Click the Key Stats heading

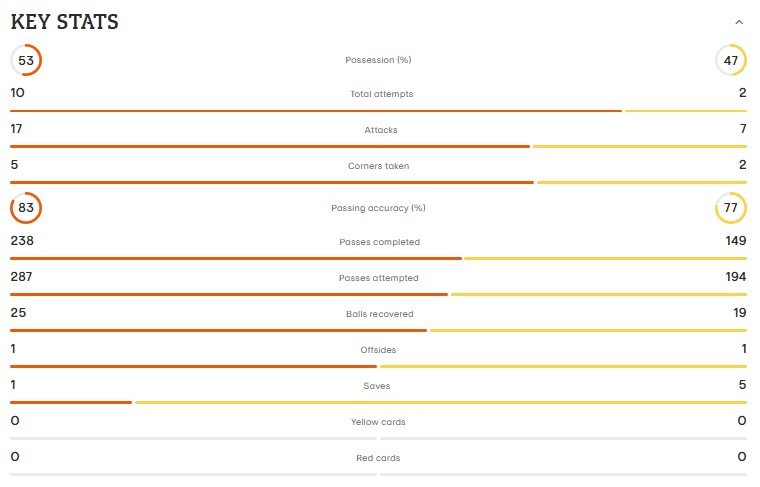click(64, 22)
